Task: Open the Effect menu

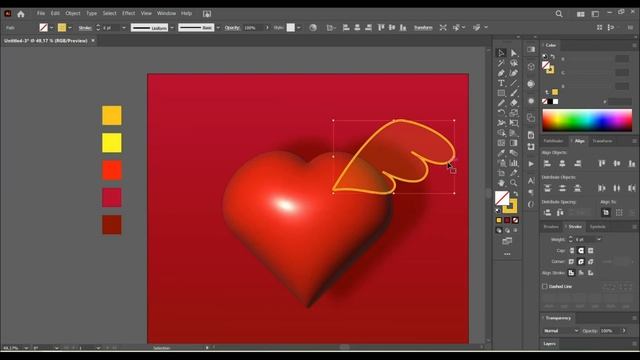Action: (129, 13)
